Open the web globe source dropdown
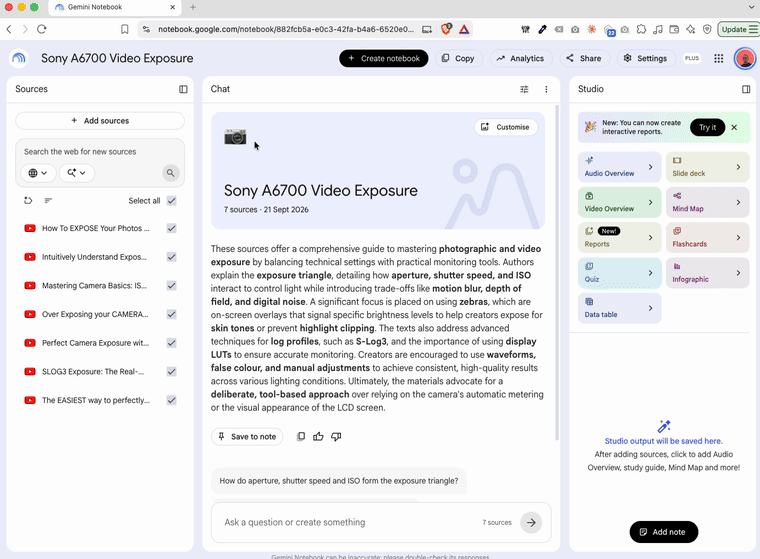 click(x=38, y=173)
